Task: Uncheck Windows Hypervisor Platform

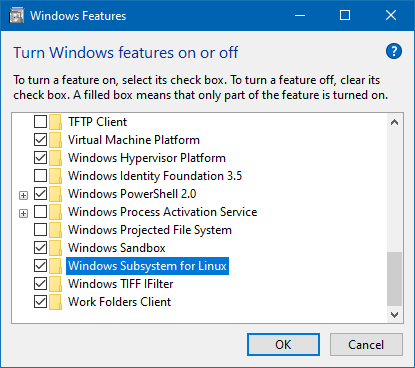Action: tap(40, 158)
